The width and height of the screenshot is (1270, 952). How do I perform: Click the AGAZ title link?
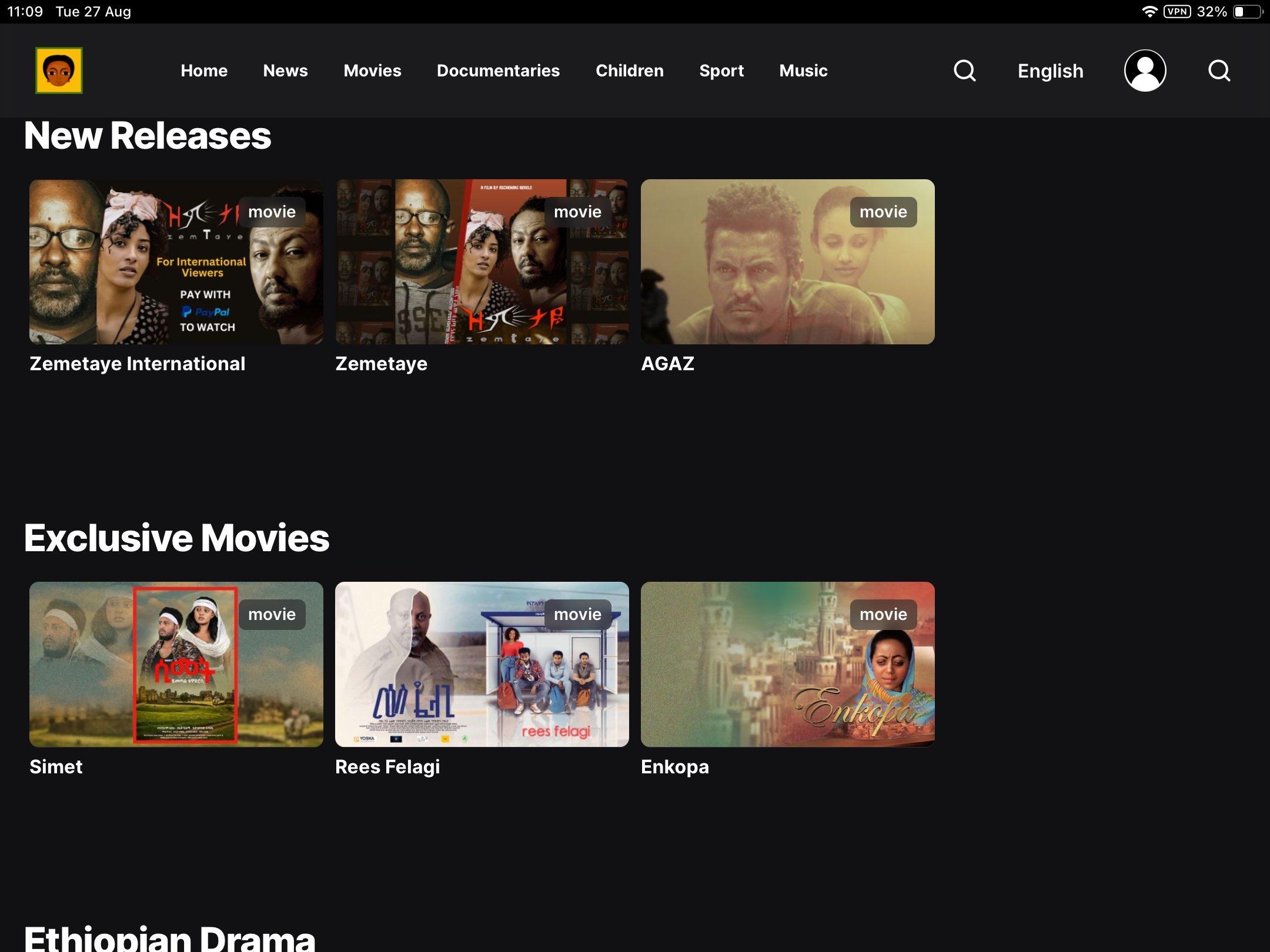[667, 364]
